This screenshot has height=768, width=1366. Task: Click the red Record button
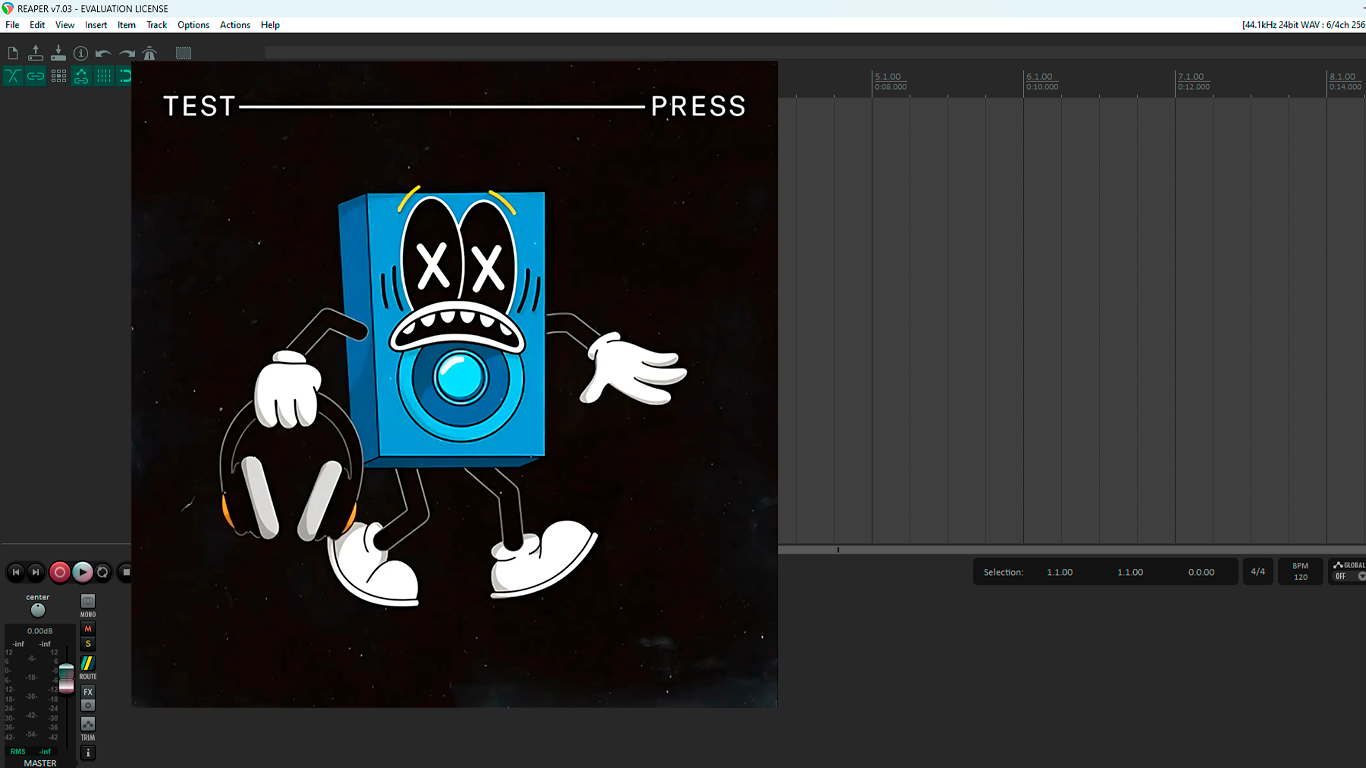tap(60, 572)
